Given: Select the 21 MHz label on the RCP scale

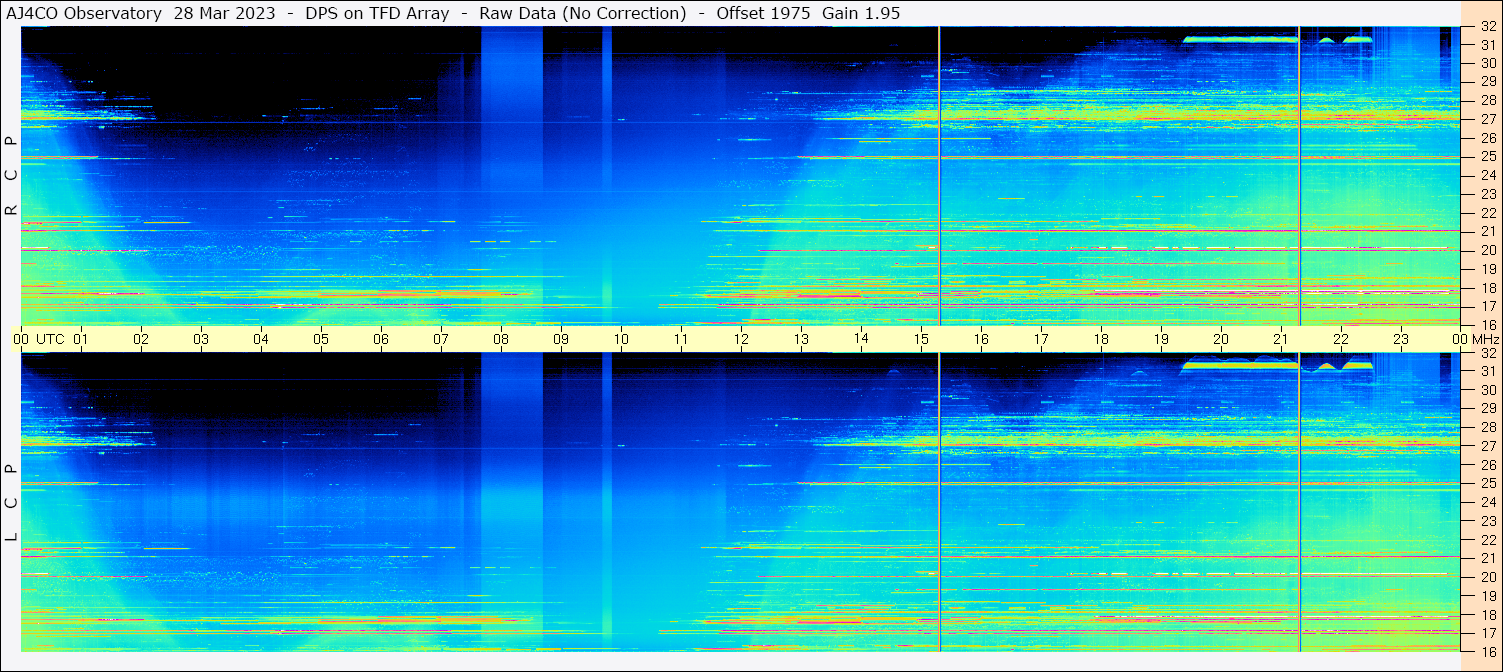Looking at the screenshot, I should pyautogui.click(x=1488, y=232).
